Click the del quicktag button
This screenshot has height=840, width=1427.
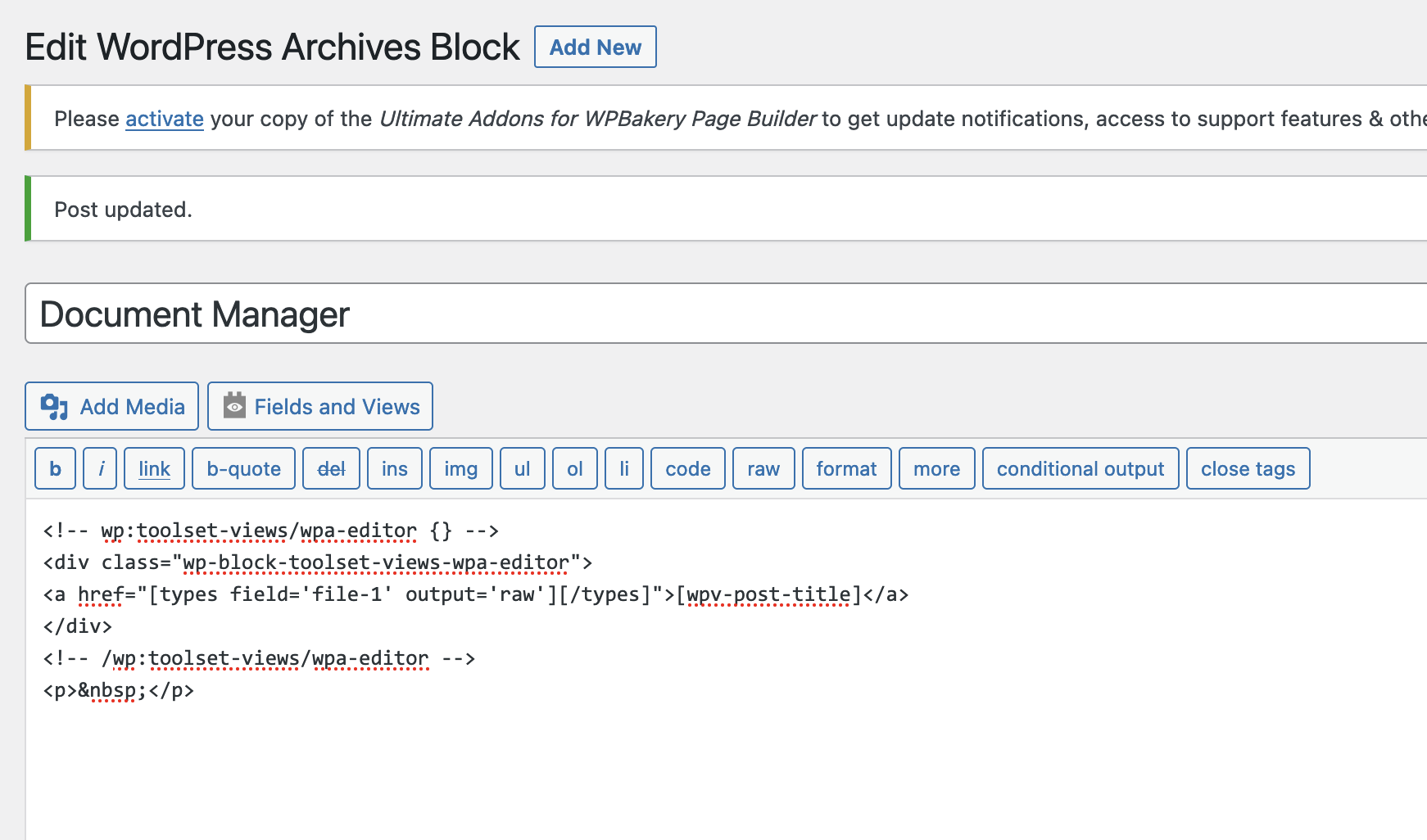(331, 468)
